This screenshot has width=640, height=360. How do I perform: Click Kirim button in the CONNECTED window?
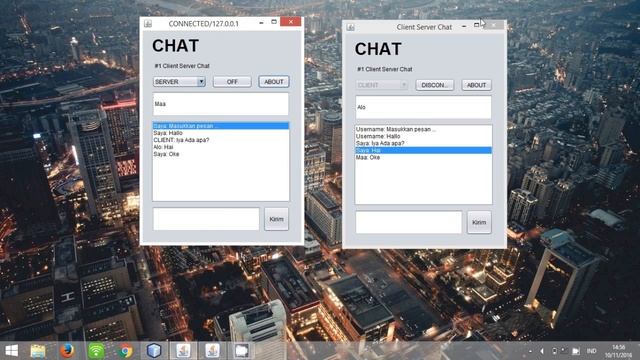[276, 219]
